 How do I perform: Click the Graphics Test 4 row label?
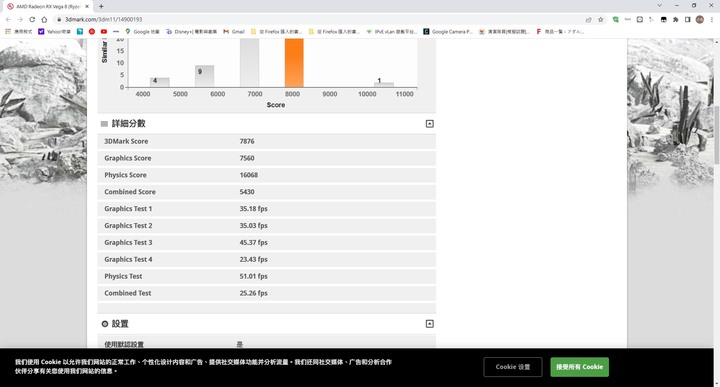(128, 259)
